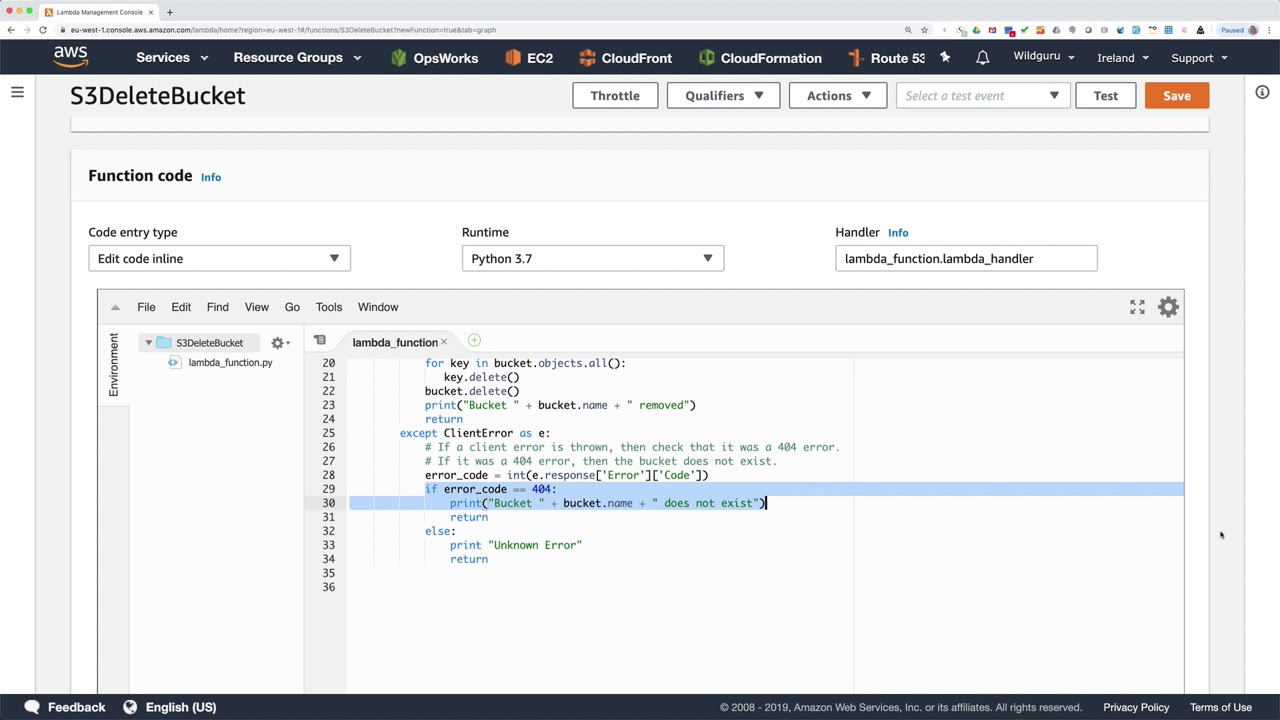
Task: Open the Tools menu in editor
Action: tap(328, 307)
